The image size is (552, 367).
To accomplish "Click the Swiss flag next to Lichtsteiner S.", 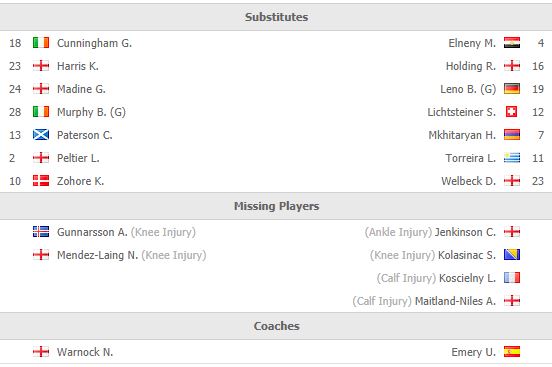I will coord(512,112).
